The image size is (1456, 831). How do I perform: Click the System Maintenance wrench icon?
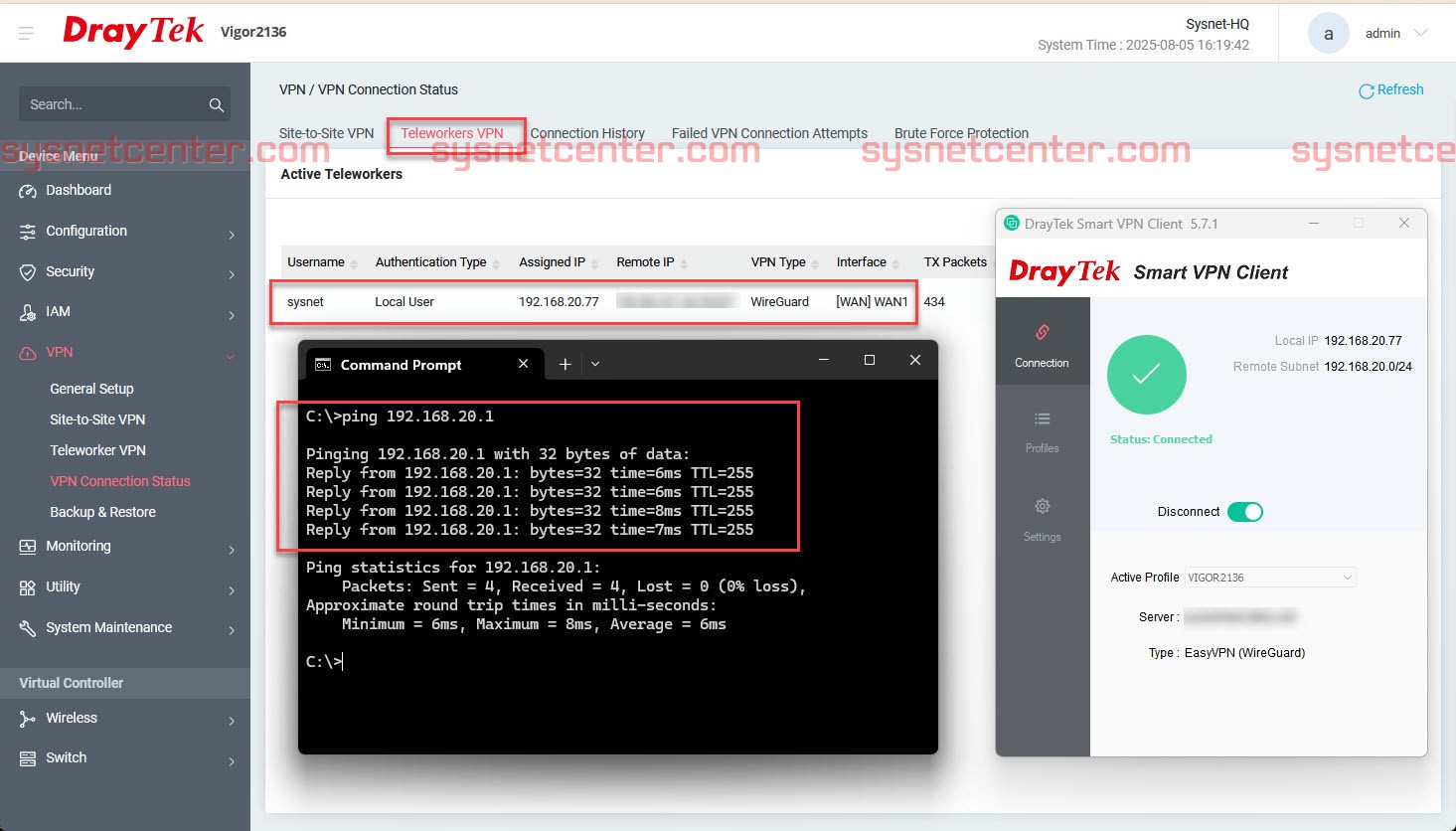coord(28,628)
